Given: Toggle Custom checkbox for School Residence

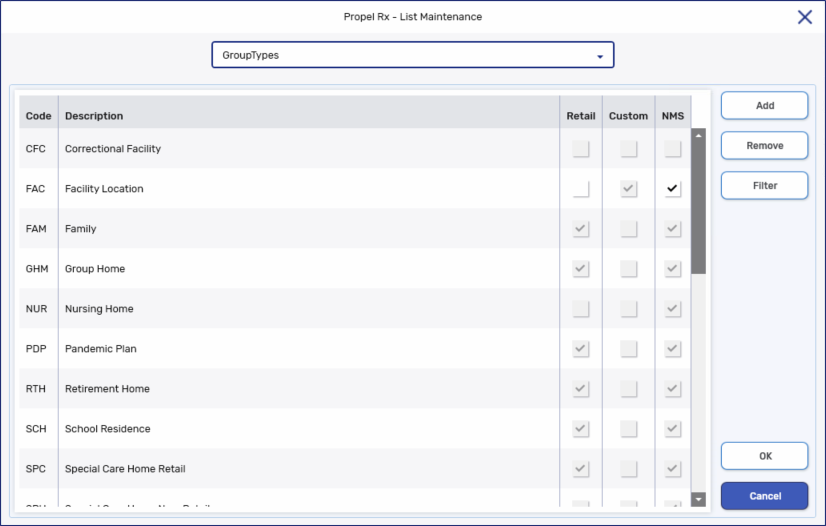Looking at the screenshot, I should (628, 429).
